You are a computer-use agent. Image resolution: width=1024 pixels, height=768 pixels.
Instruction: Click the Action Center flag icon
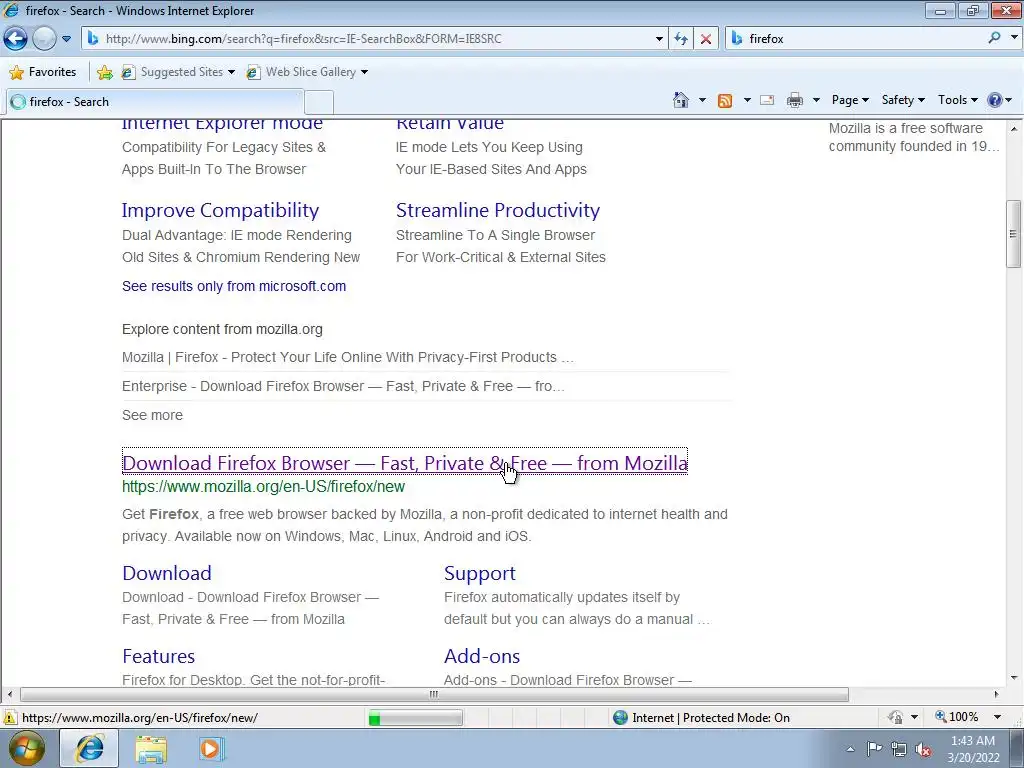pos(874,748)
